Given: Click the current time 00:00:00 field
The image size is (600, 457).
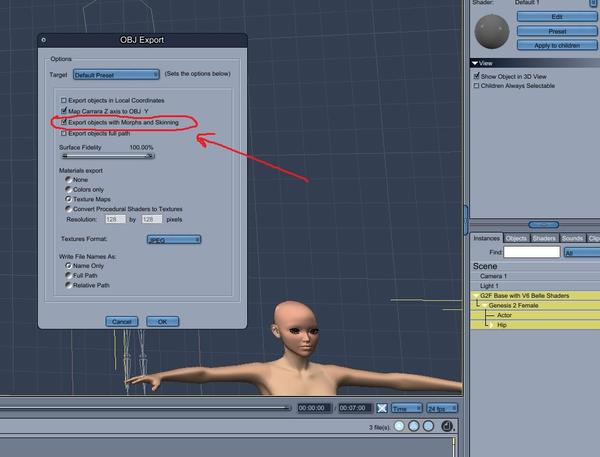Looking at the screenshot, I should [x=314, y=408].
